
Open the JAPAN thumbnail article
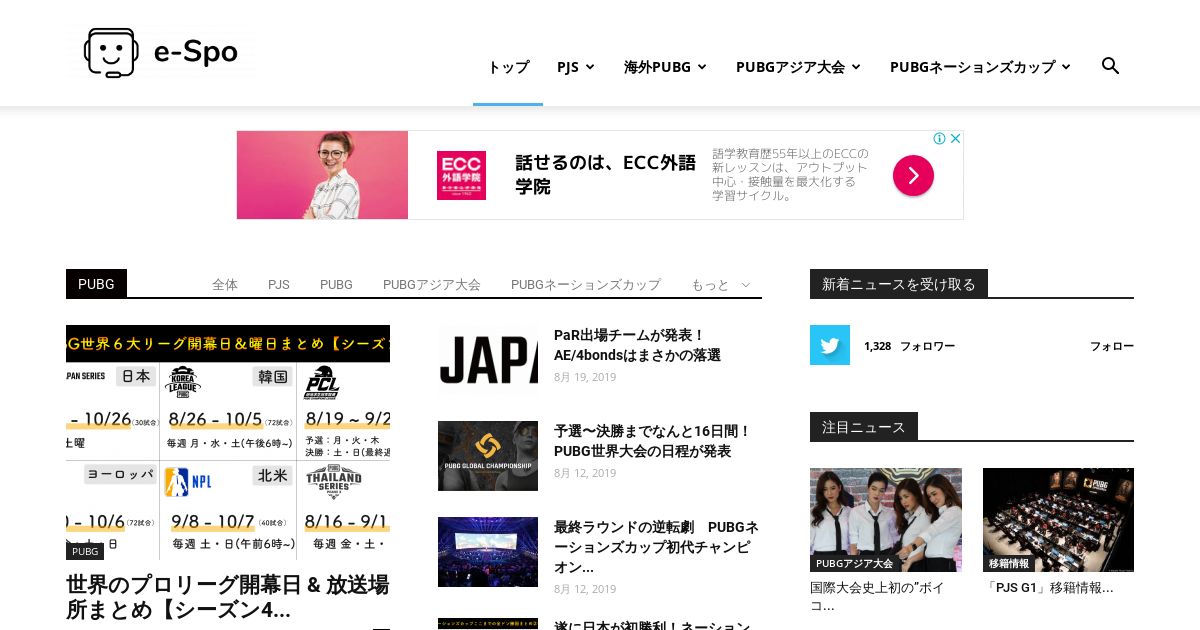pyautogui.click(x=488, y=360)
